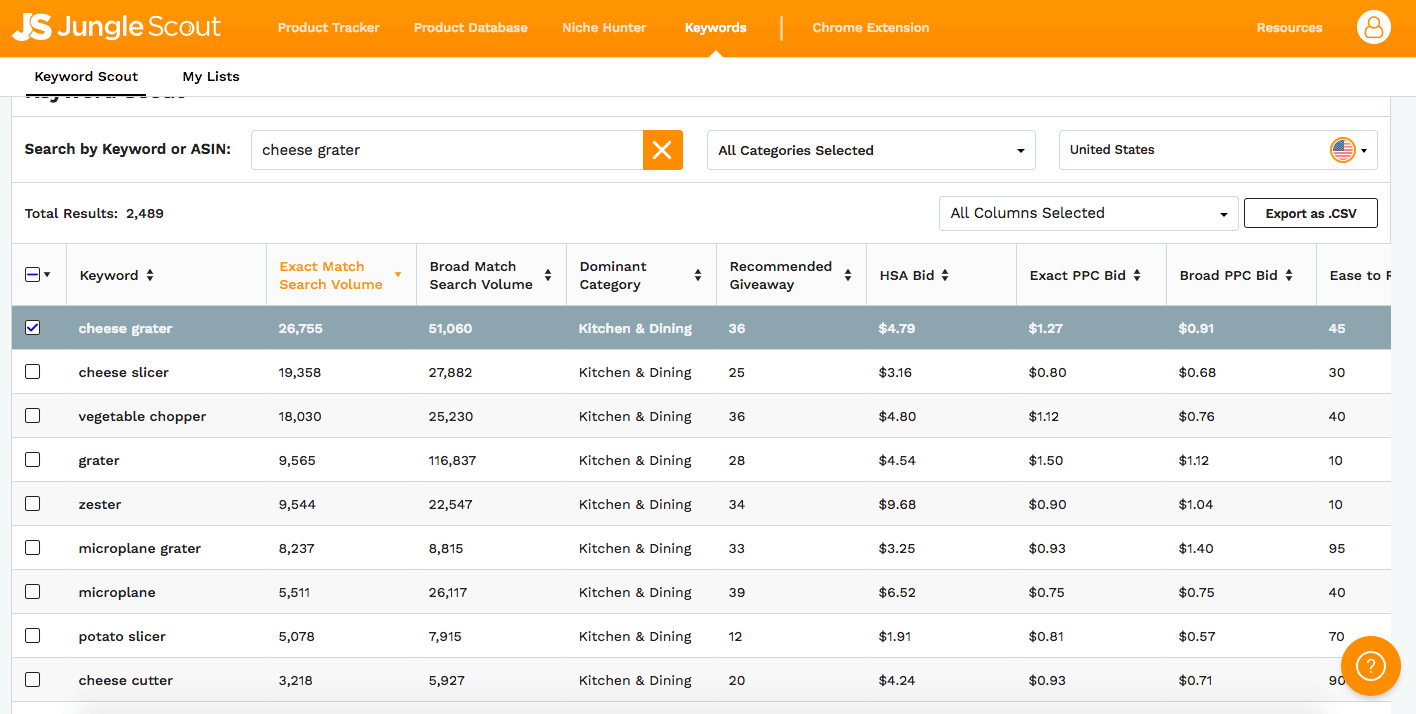The width and height of the screenshot is (1416, 714).
Task: Click broad volume value 116,837
Action: coord(453,460)
